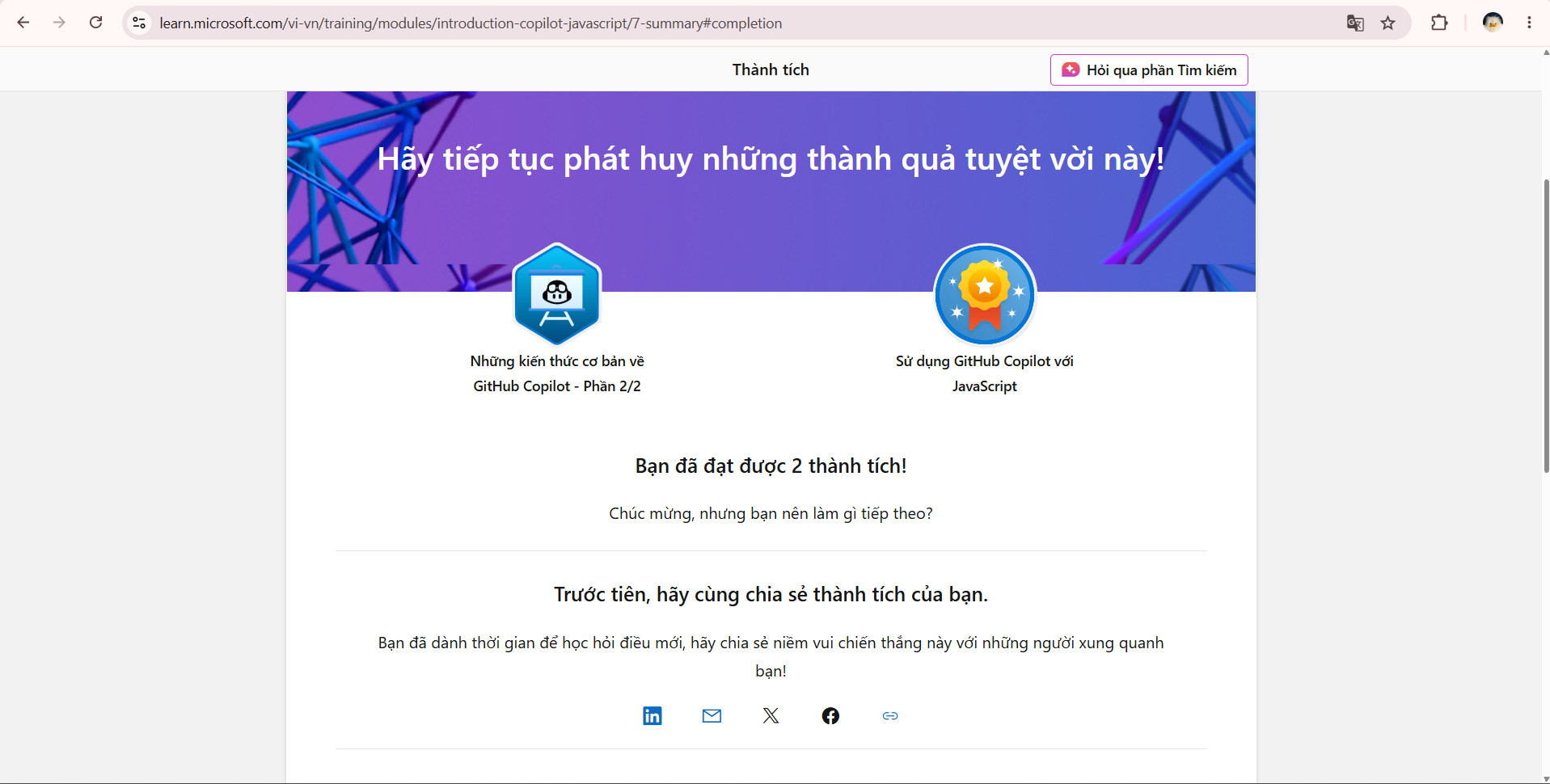Open the Chrome profile avatar
The image size is (1550, 784).
point(1493,23)
